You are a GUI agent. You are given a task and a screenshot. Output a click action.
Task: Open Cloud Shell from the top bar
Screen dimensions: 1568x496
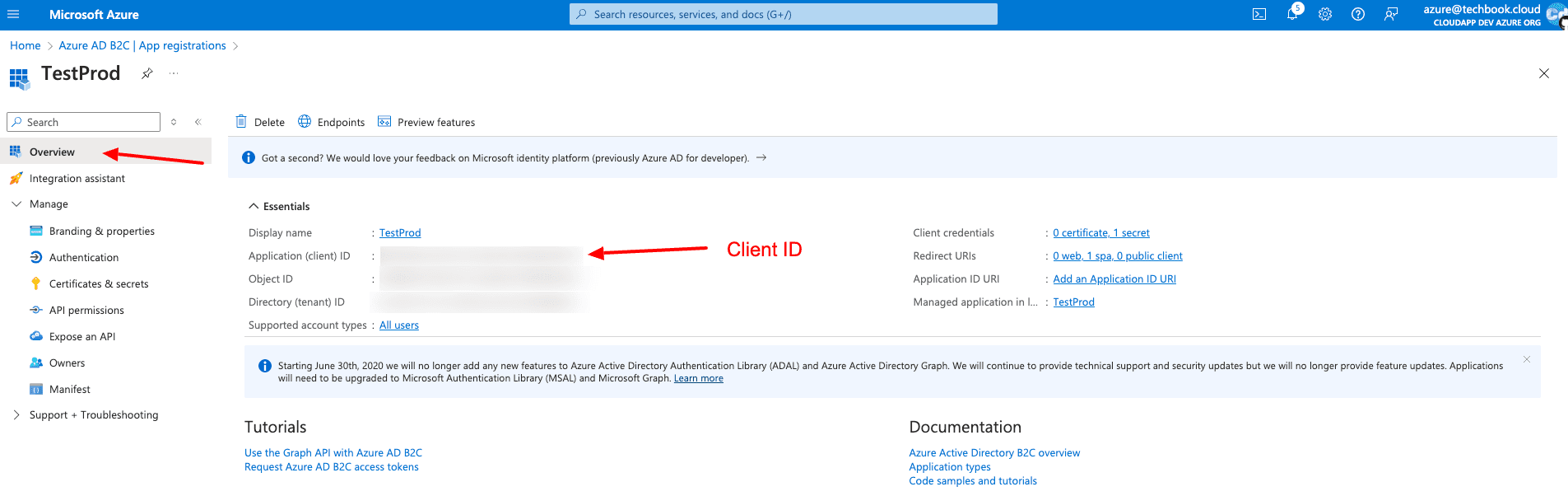[x=1259, y=14]
